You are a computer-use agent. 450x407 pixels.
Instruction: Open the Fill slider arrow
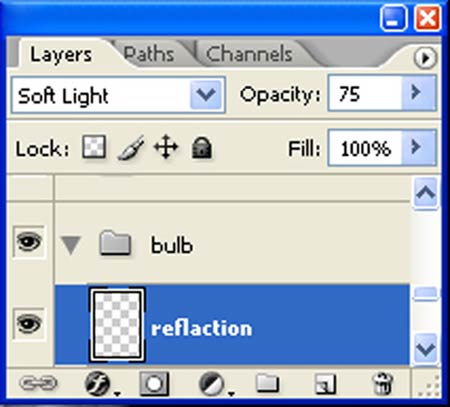click(x=418, y=148)
